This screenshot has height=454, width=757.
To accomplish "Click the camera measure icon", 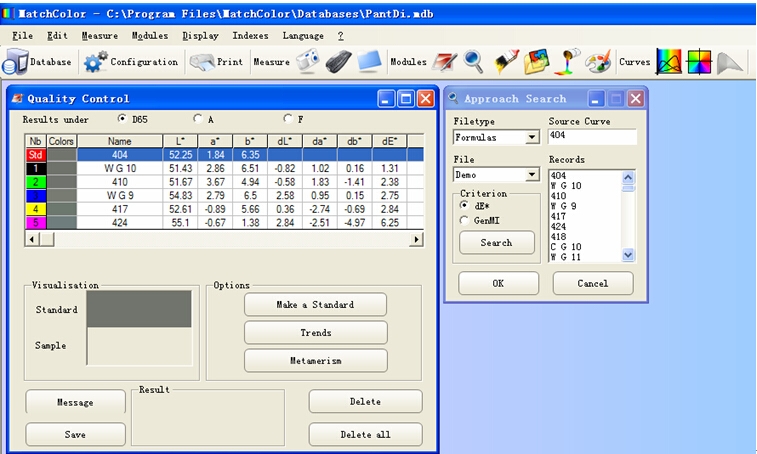I will [308, 61].
